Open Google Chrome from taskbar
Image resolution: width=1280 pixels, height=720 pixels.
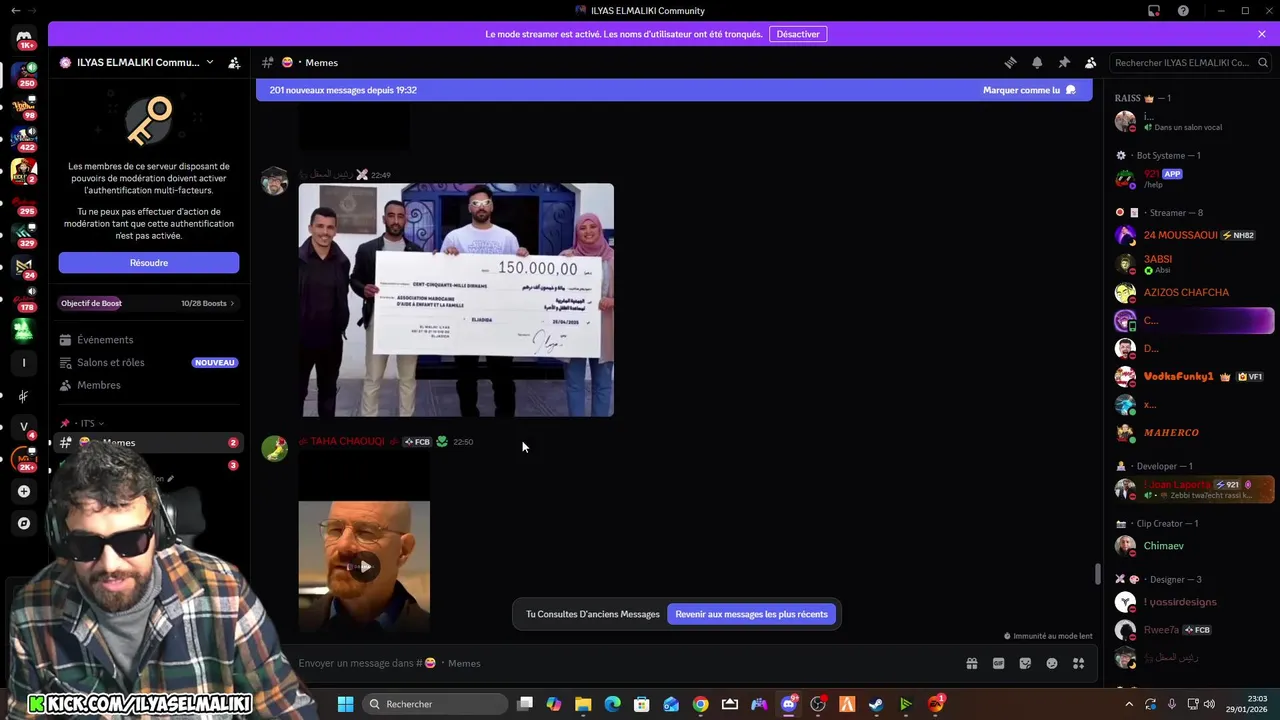click(700, 704)
